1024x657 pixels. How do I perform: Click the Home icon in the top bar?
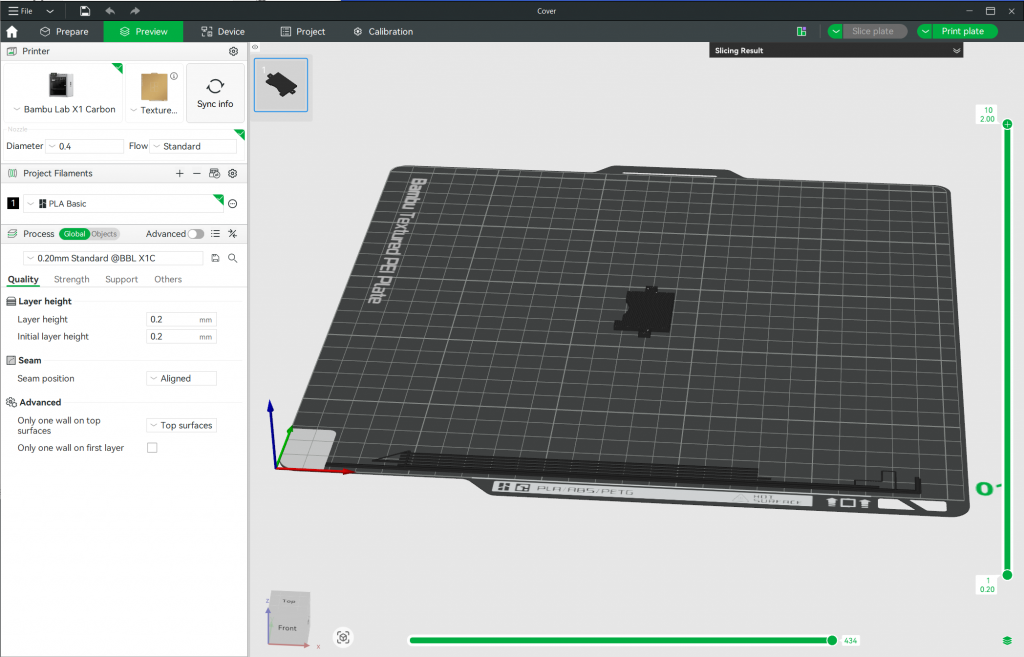(12, 32)
